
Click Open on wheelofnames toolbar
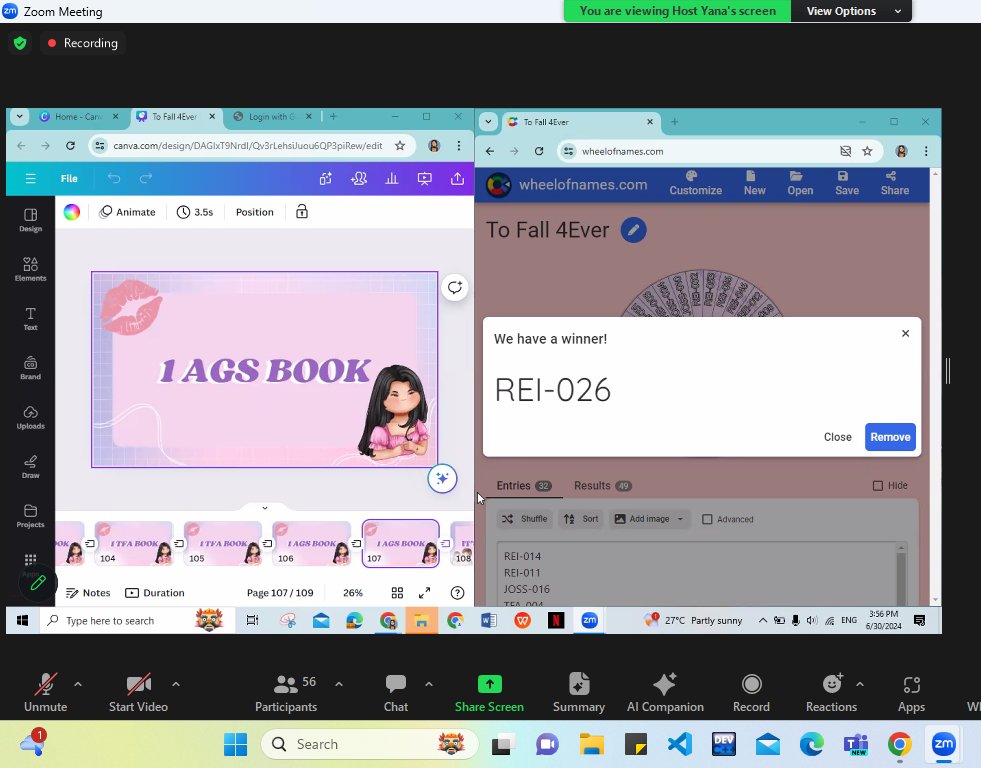tap(800, 183)
